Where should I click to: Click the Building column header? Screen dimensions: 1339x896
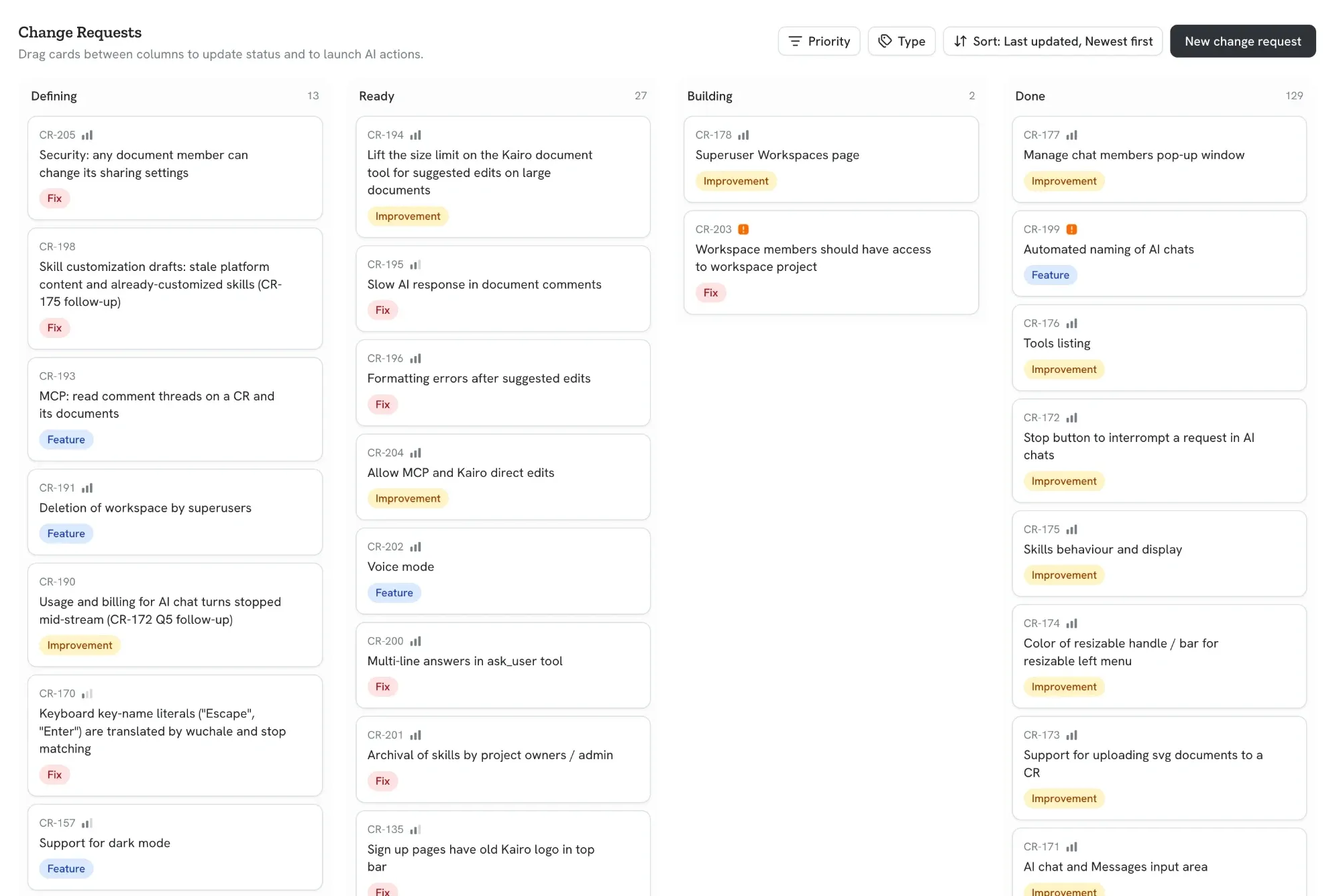709,96
